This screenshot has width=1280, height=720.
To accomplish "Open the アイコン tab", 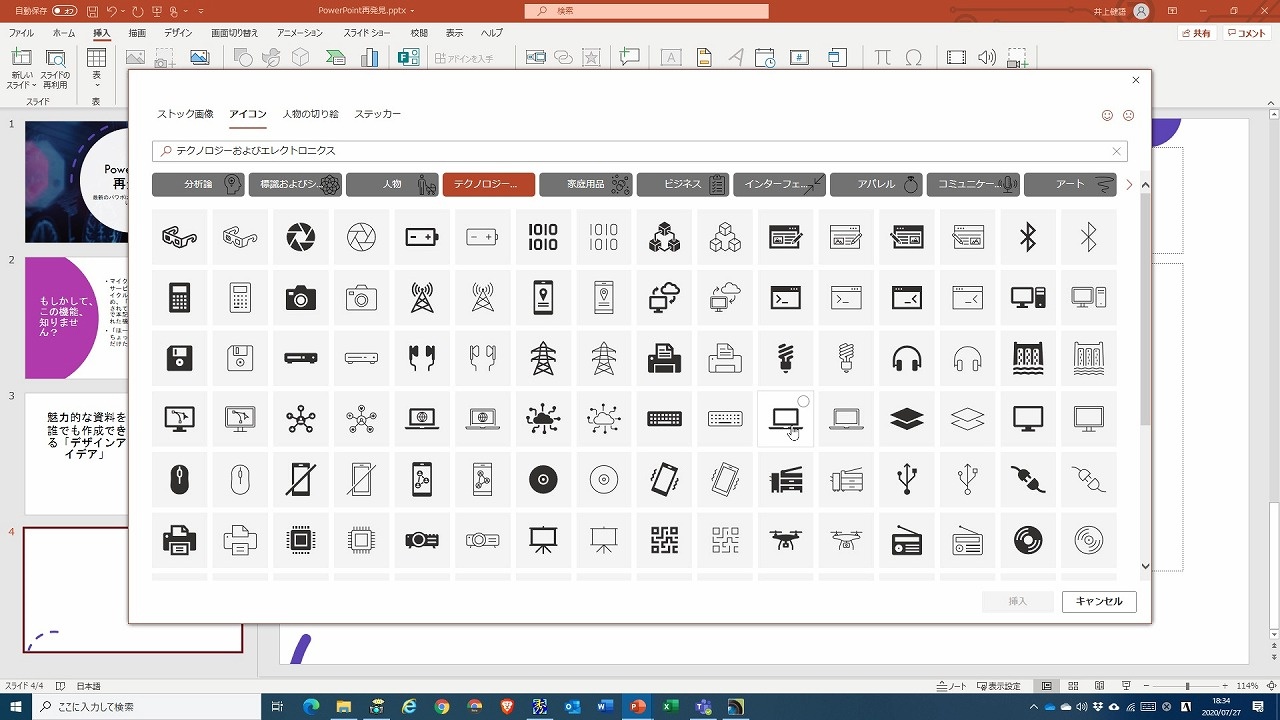I will click(248, 114).
